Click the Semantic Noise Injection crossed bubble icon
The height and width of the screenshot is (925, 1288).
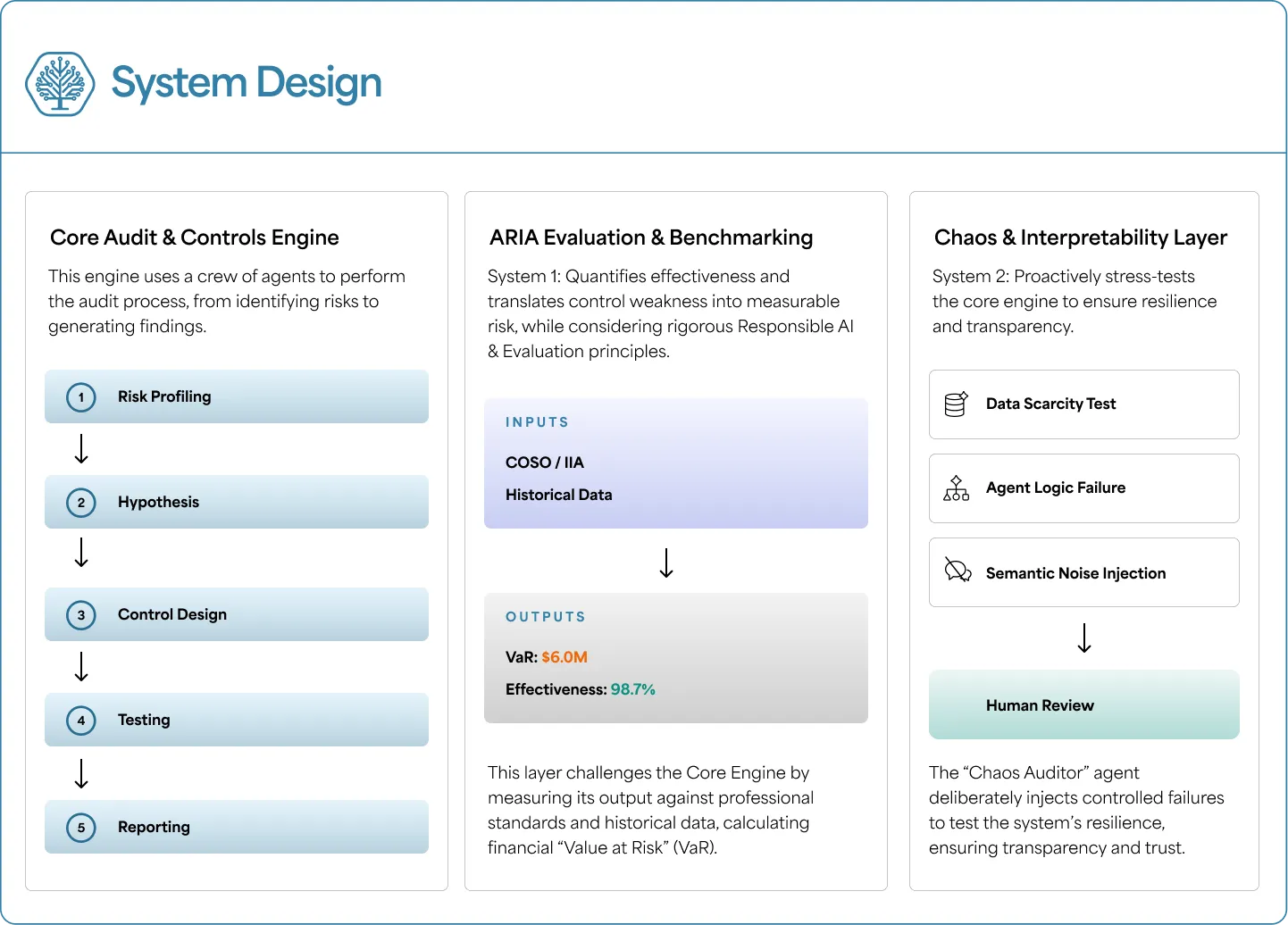(958, 570)
